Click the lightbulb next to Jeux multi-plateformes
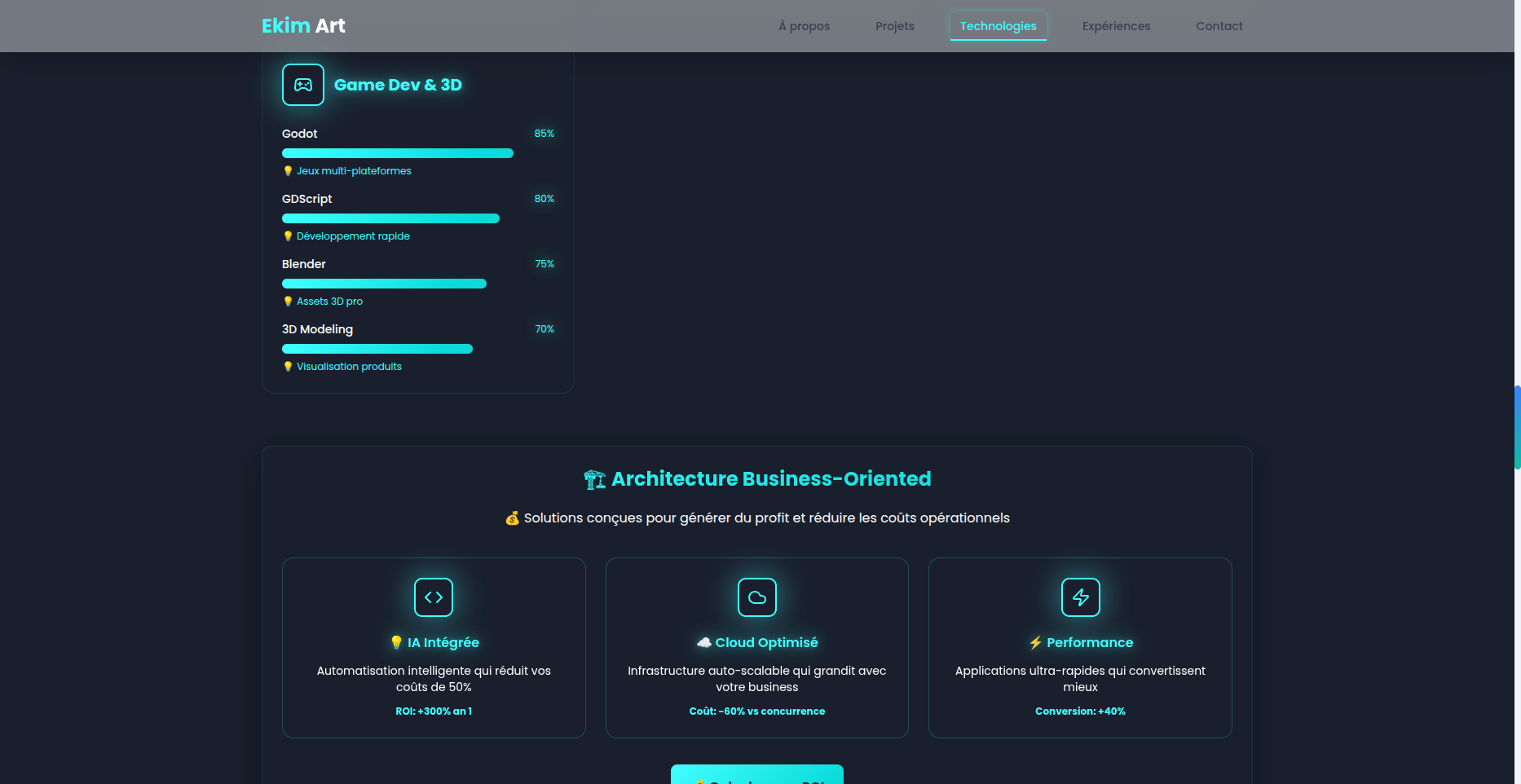Image resolution: width=1521 pixels, height=784 pixels. tap(288, 171)
